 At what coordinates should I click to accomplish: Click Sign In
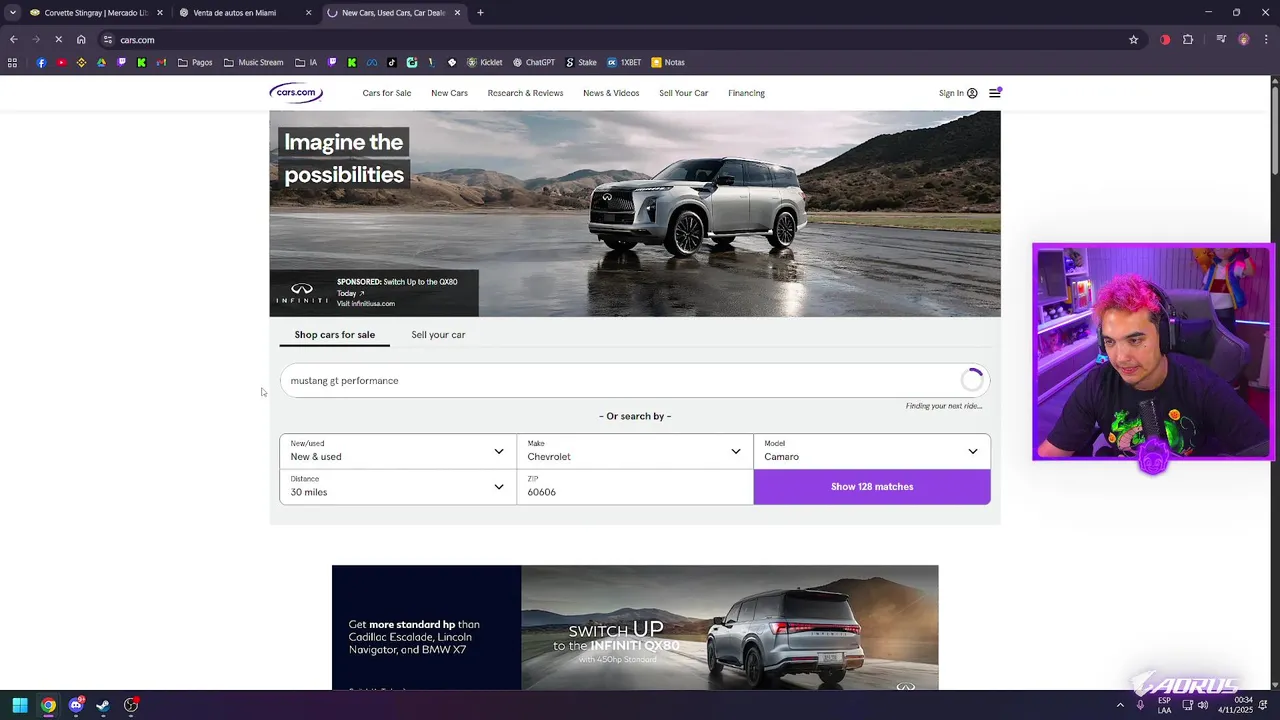coord(958,93)
